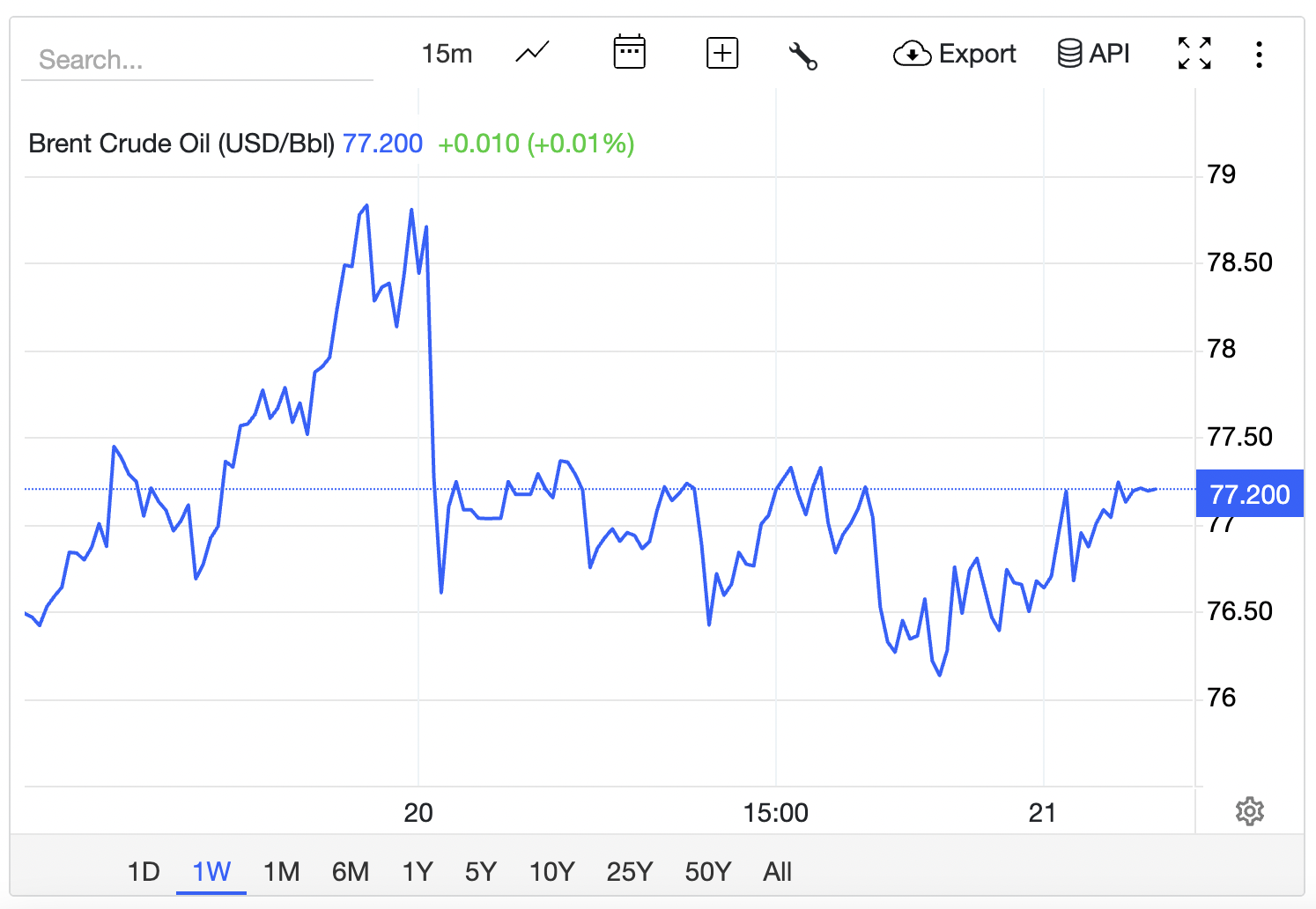Click the 77.50 y-axis label
The height and width of the screenshot is (909, 1316).
click(1239, 437)
